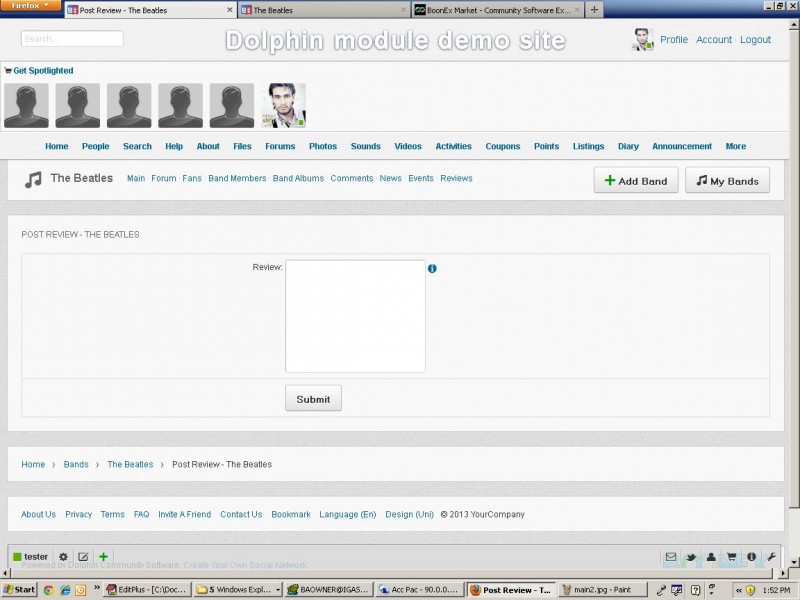The height and width of the screenshot is (600, 800).
Task: Click the help question mark tray icon
Action: [x=695, y=590]
